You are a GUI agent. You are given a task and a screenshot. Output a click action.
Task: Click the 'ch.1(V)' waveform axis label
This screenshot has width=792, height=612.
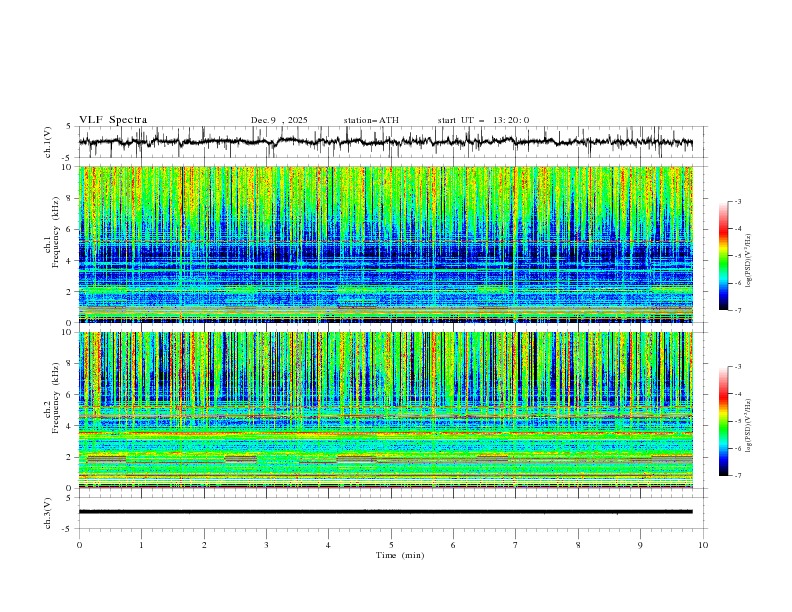click(x=48, y=142)
